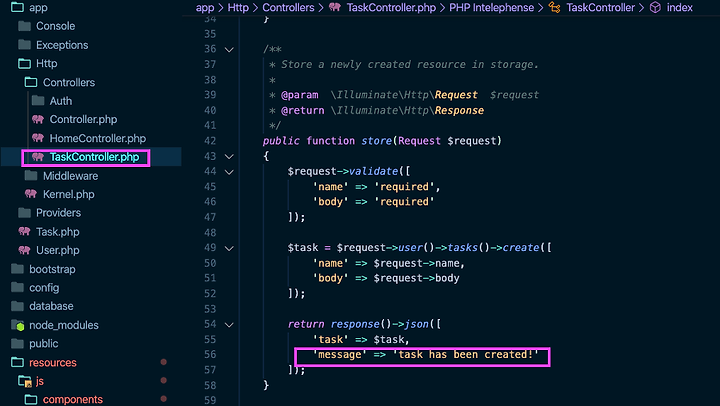Open Task.php model file
The width and height of the screenshot is (720, 406).
[x=57, y=232]
